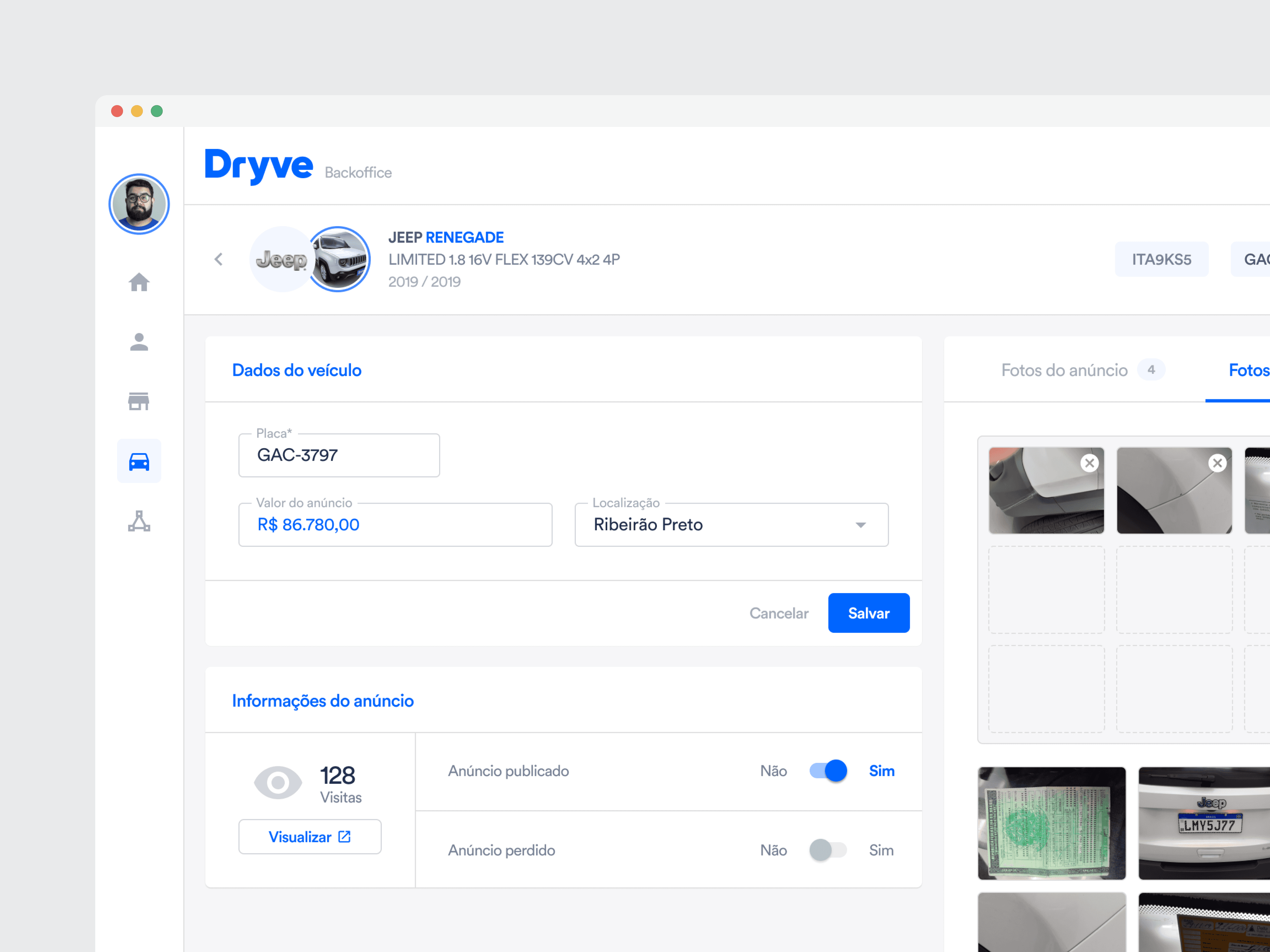1270x952 pixels.
Task: Toggle the Anúncio publicado switch
Action: point(828,771)
